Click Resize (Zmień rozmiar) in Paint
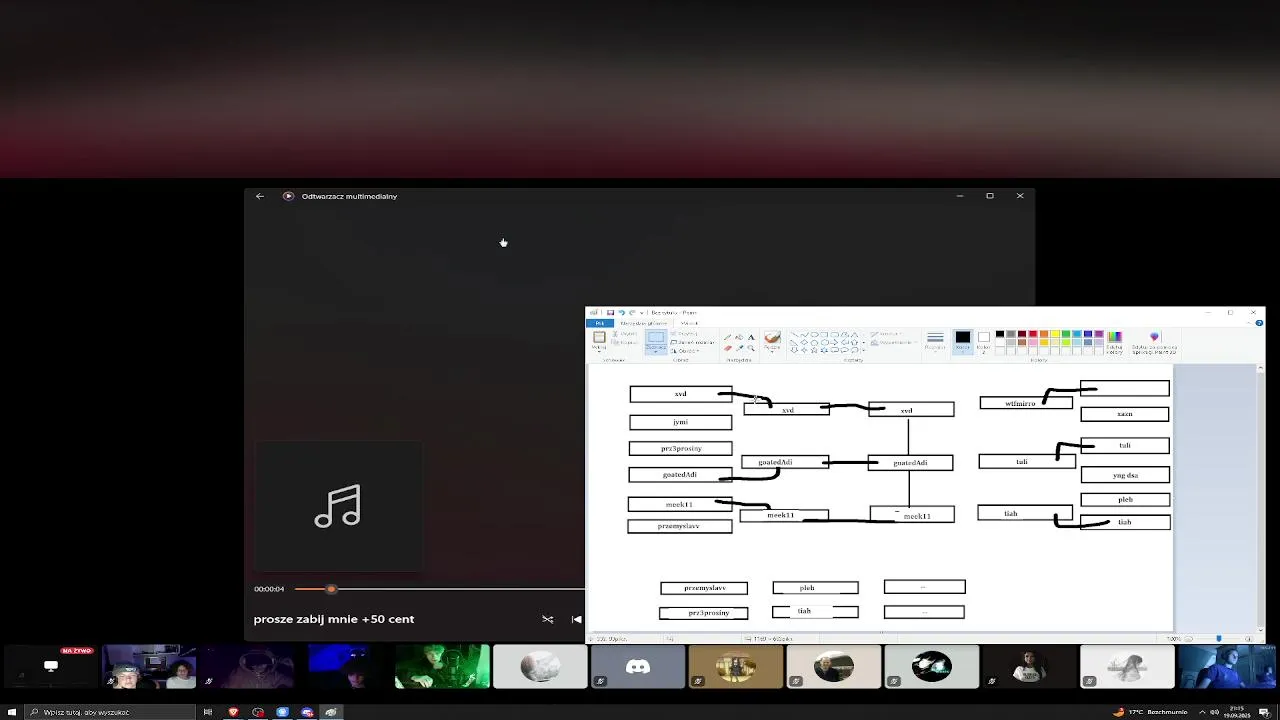The image size is (1280, 720). 693,342
